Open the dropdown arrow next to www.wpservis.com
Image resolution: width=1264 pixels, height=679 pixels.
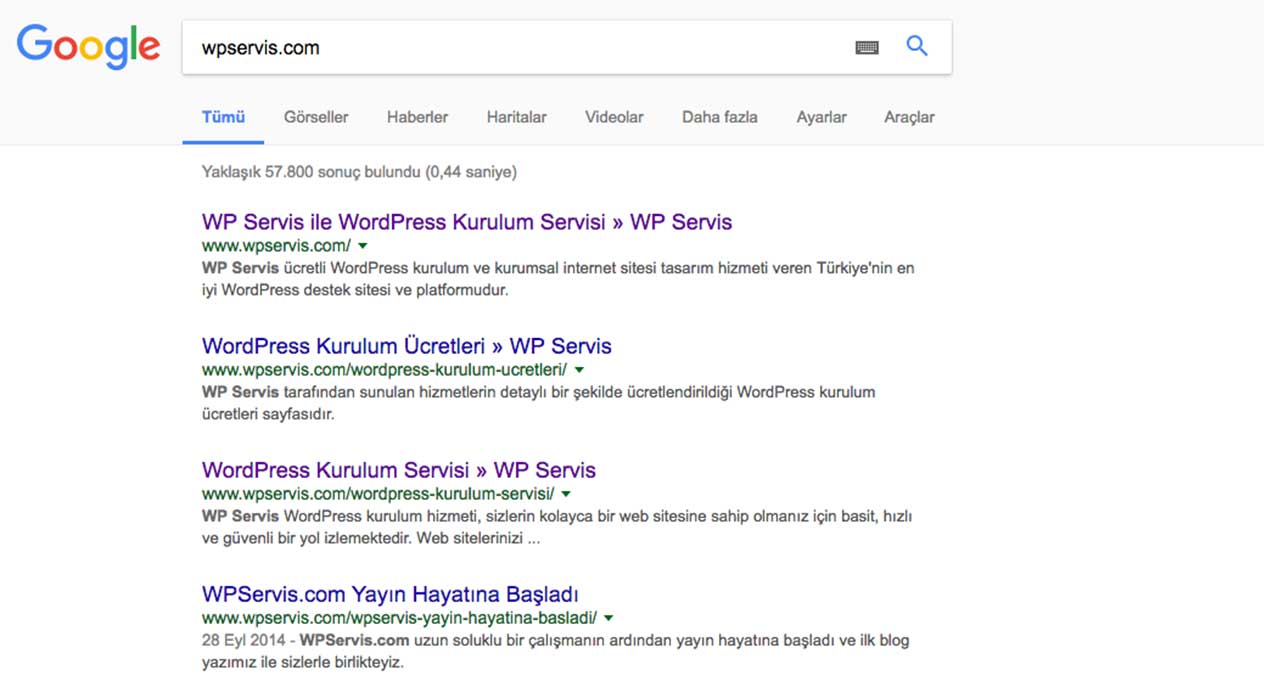[x=362, y=244]
